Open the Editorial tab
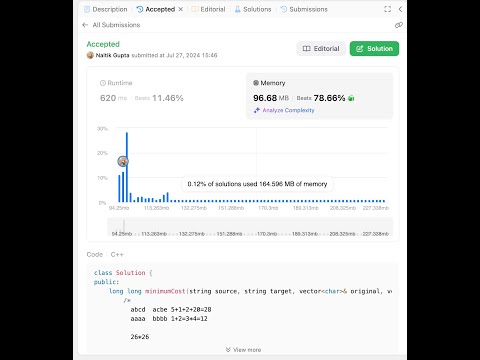The height and width of the screenshot is (360, 480). 209,9
